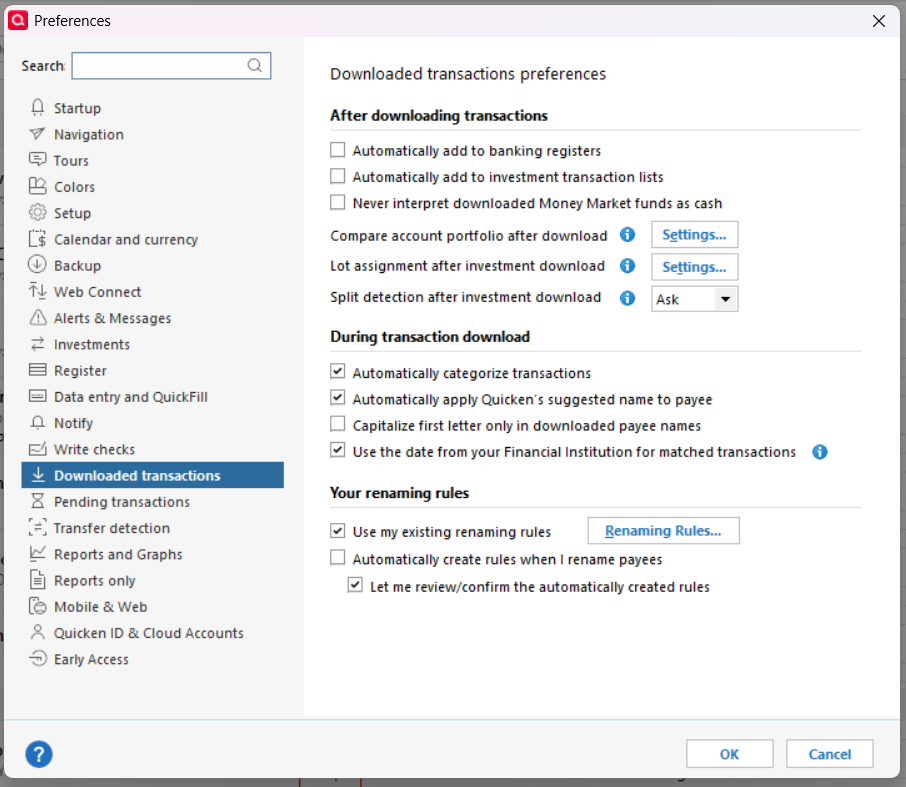Close the Preferences window

[x=879, y=21]
